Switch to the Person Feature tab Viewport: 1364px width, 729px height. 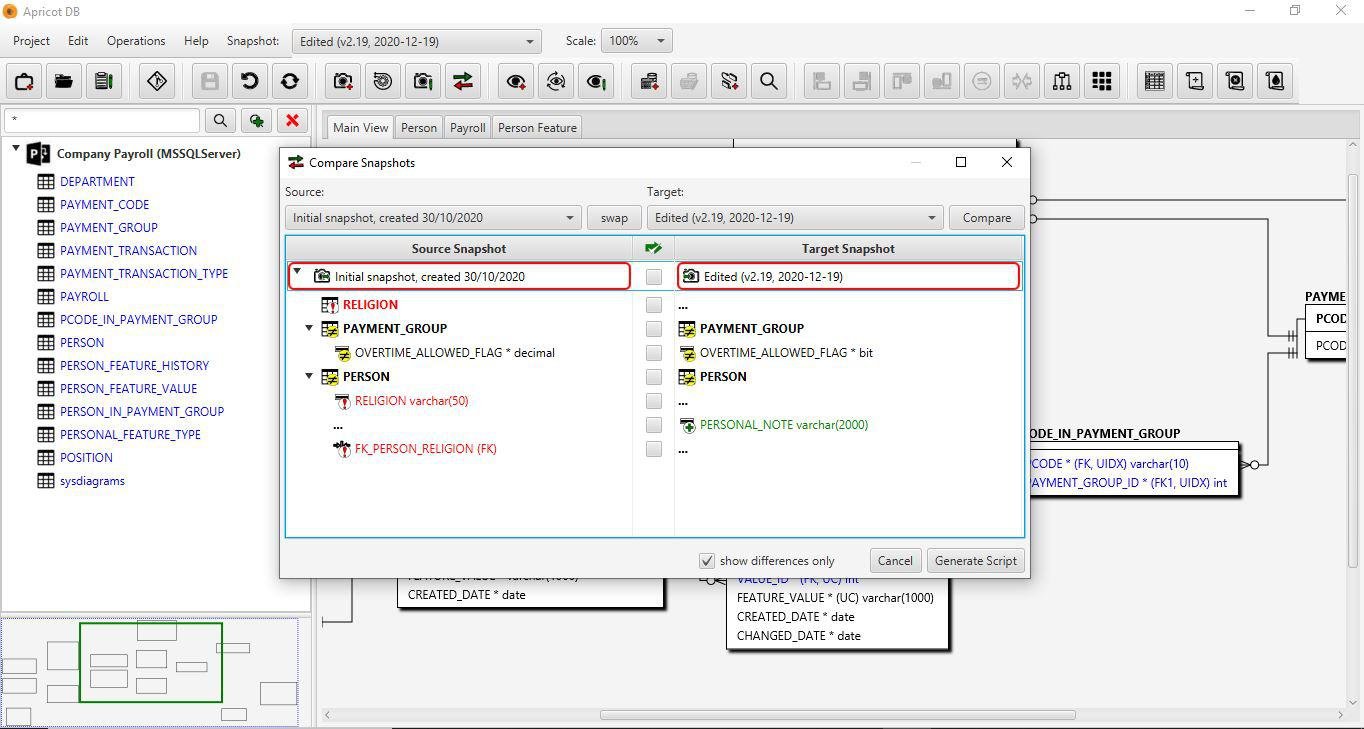tap(537, 128)
